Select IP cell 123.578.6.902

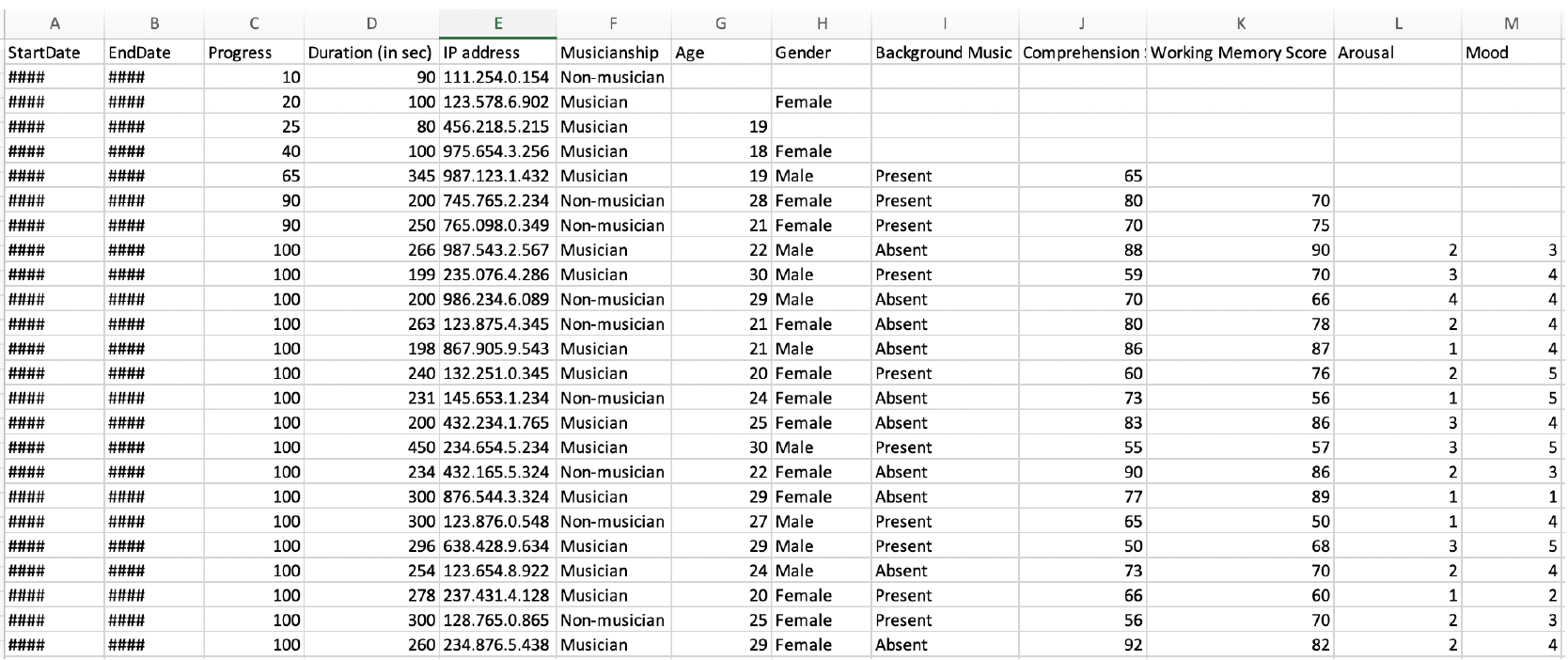tap(498, 102)
